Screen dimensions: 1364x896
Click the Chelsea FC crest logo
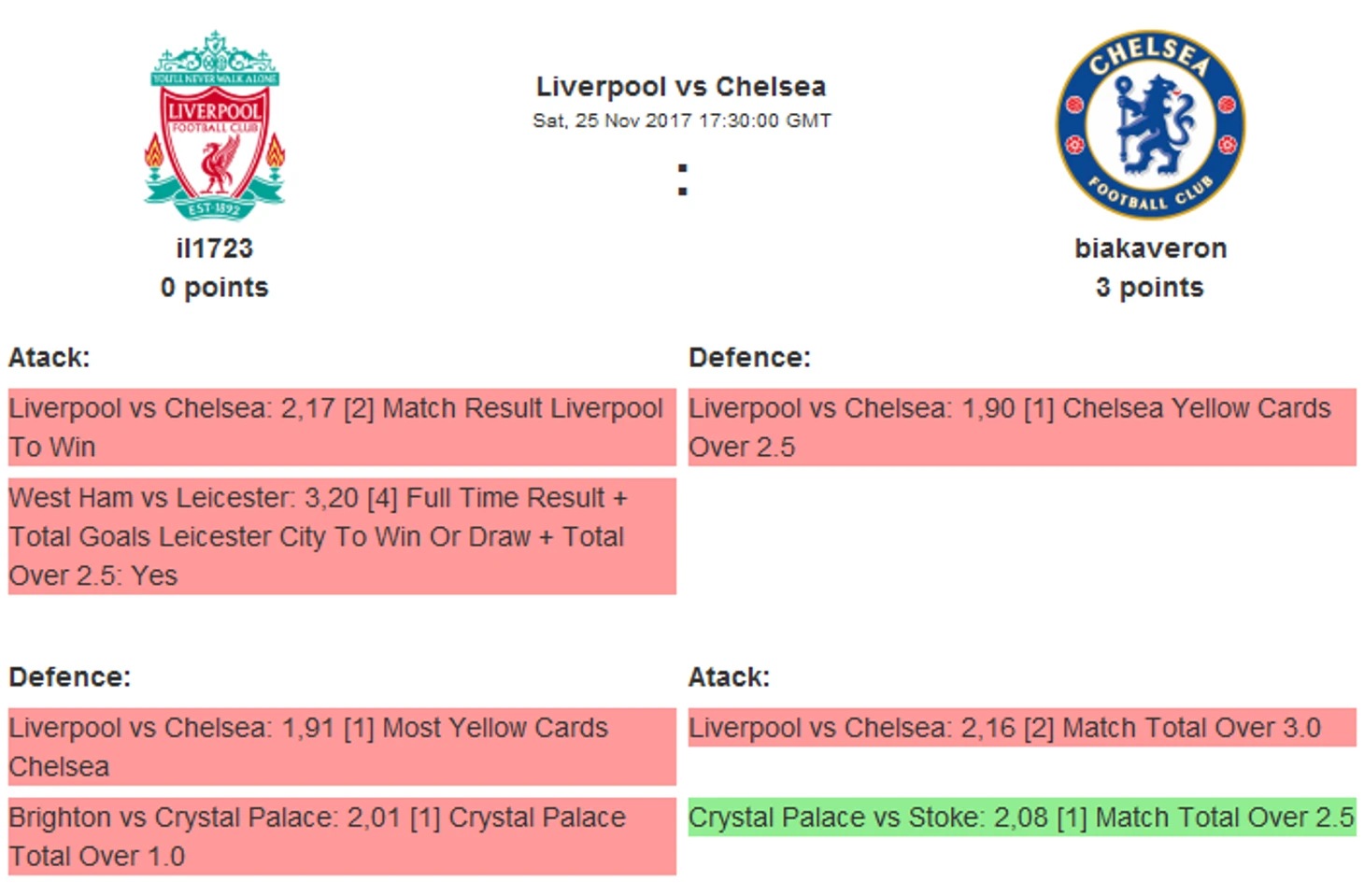coord(1150,124)
